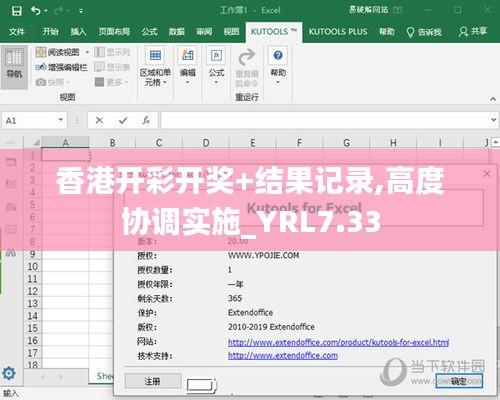Click the 确定 confirm button
500x400 pixels.
[459, 380]
